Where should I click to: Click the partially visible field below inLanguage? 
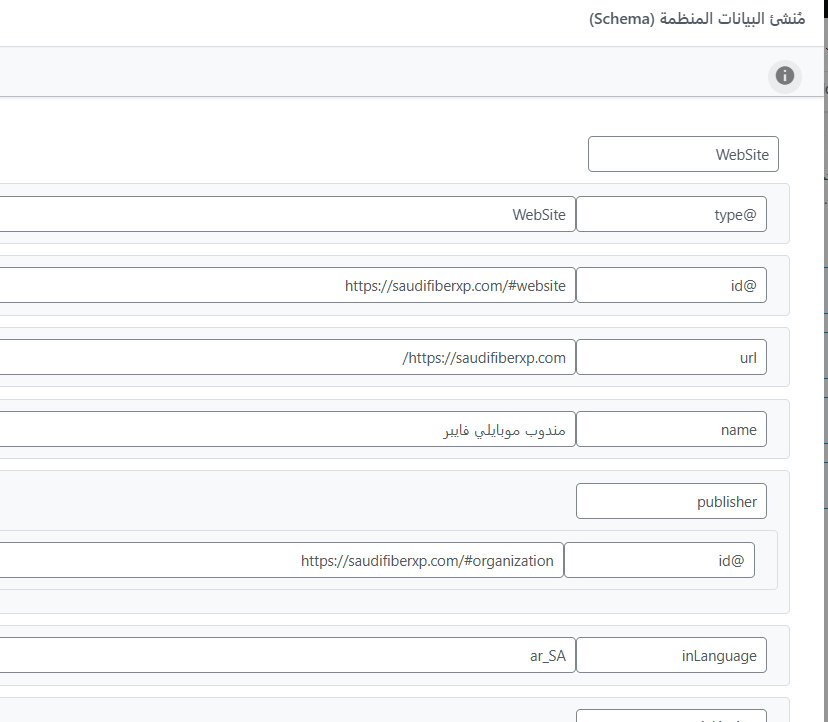(x=671, y=715)
